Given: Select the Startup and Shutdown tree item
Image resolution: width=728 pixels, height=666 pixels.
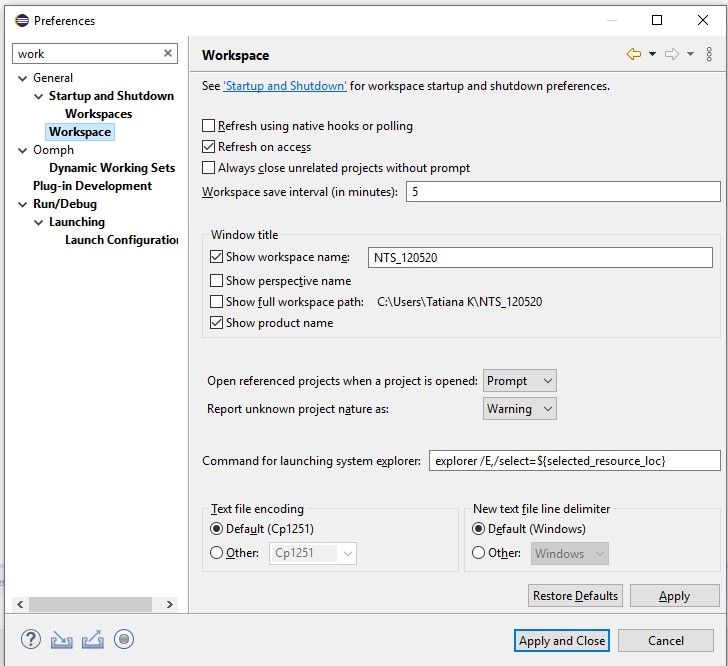Looking at the screenshot, I should tap(111, 96).
